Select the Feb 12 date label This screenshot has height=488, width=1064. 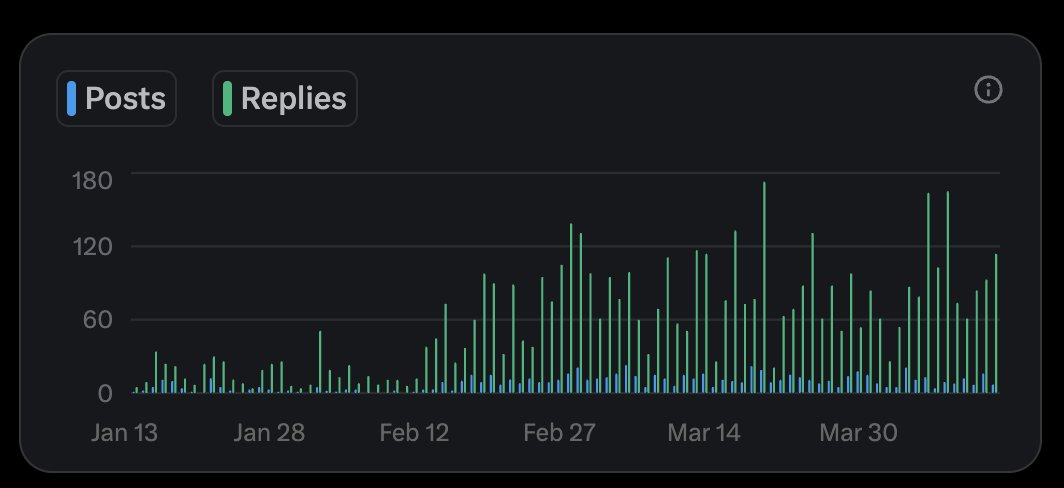(x=414, y=433)
